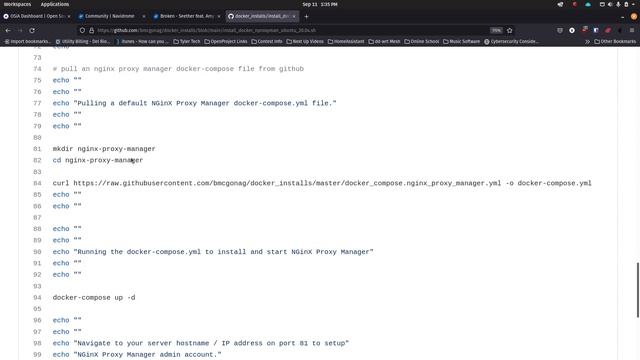Open the Pocket shield toolbar icon
This screenshot has height=360, width=640.
(x=560, y=30)
